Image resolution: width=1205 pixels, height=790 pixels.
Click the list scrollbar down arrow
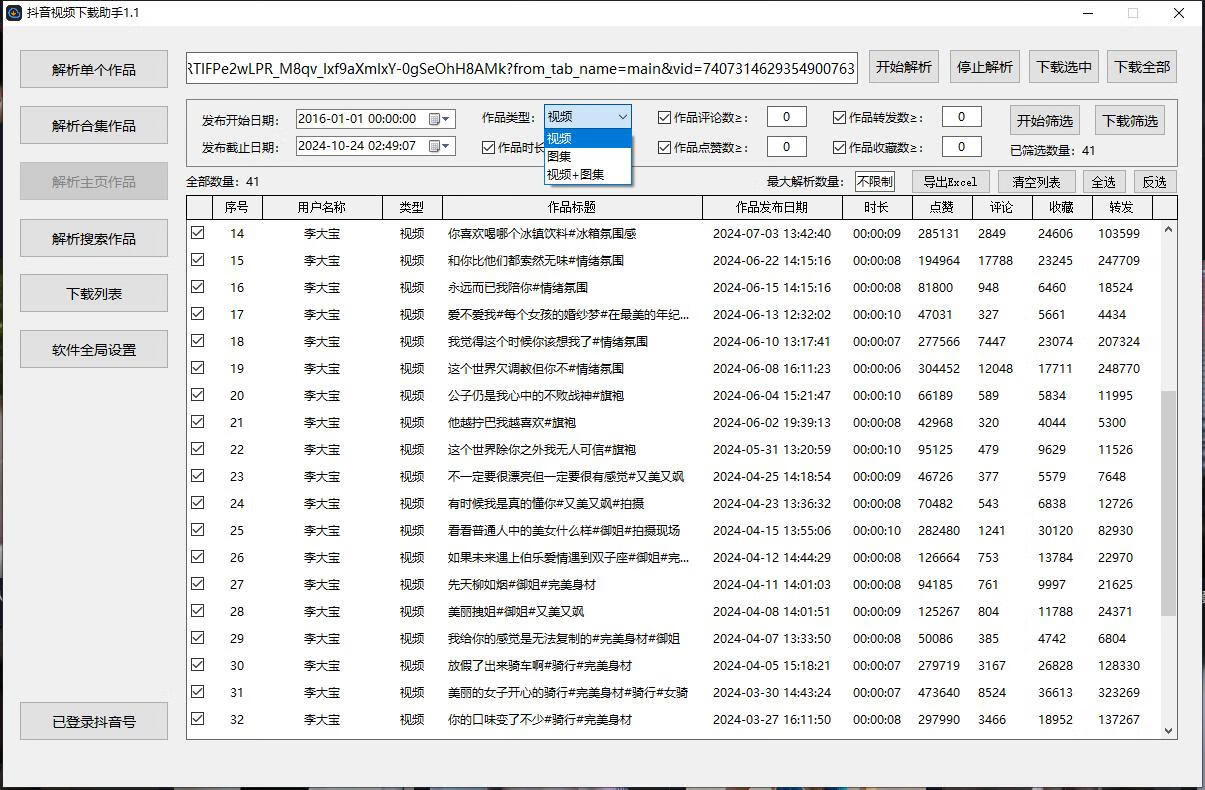[1168, 730]
